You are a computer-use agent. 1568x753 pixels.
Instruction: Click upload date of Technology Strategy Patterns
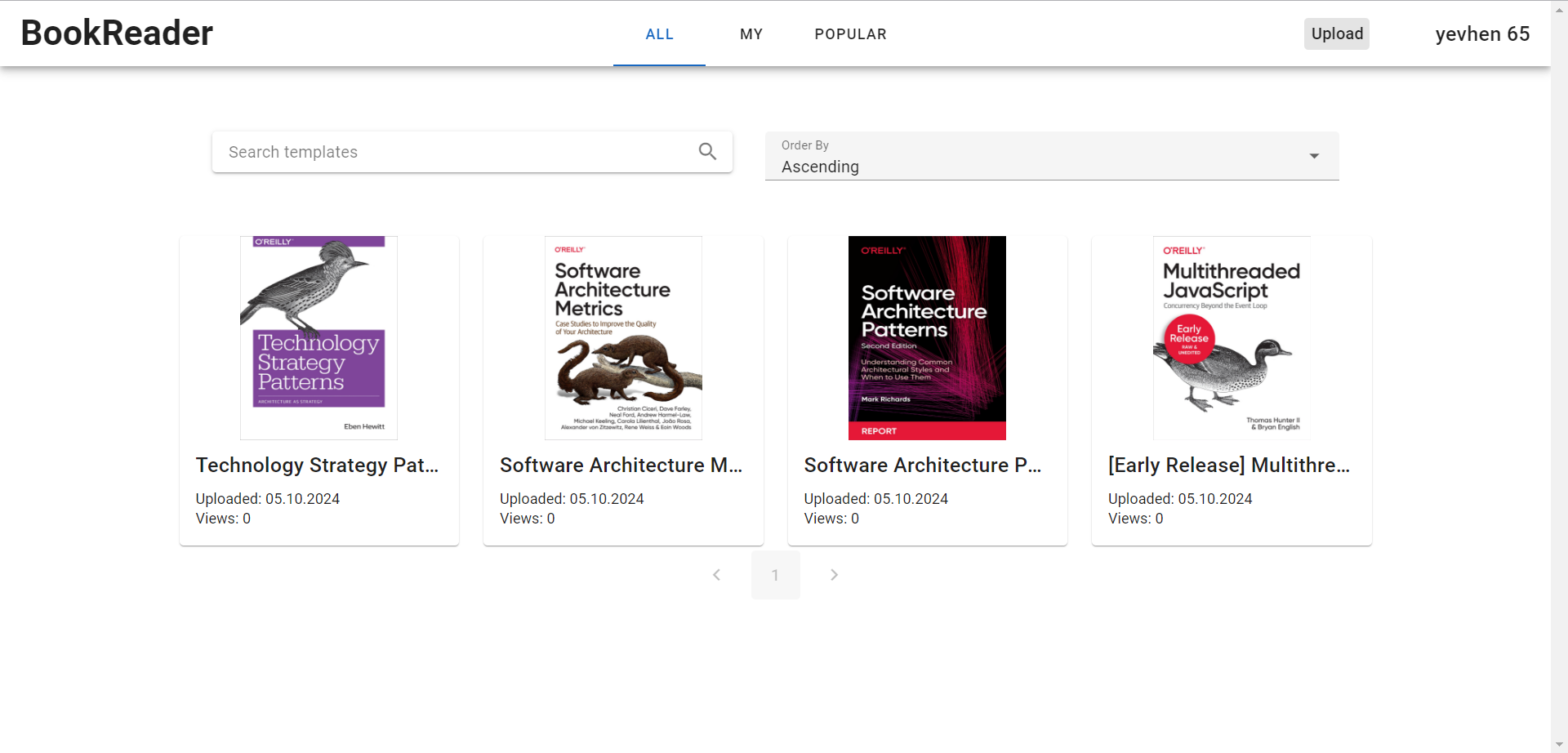[268, 499]
